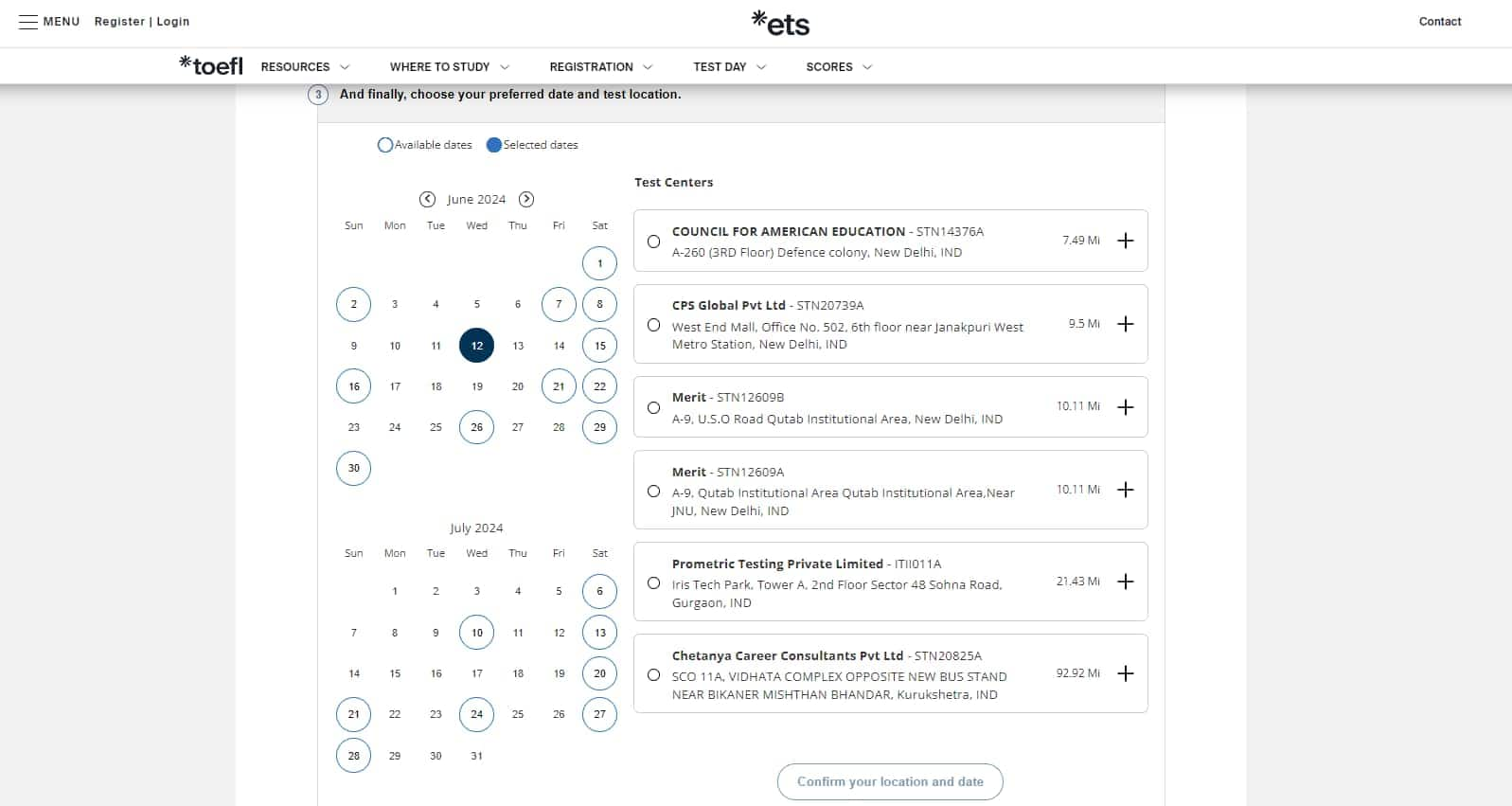Select Council for American Education radio button

pos(653,242)
